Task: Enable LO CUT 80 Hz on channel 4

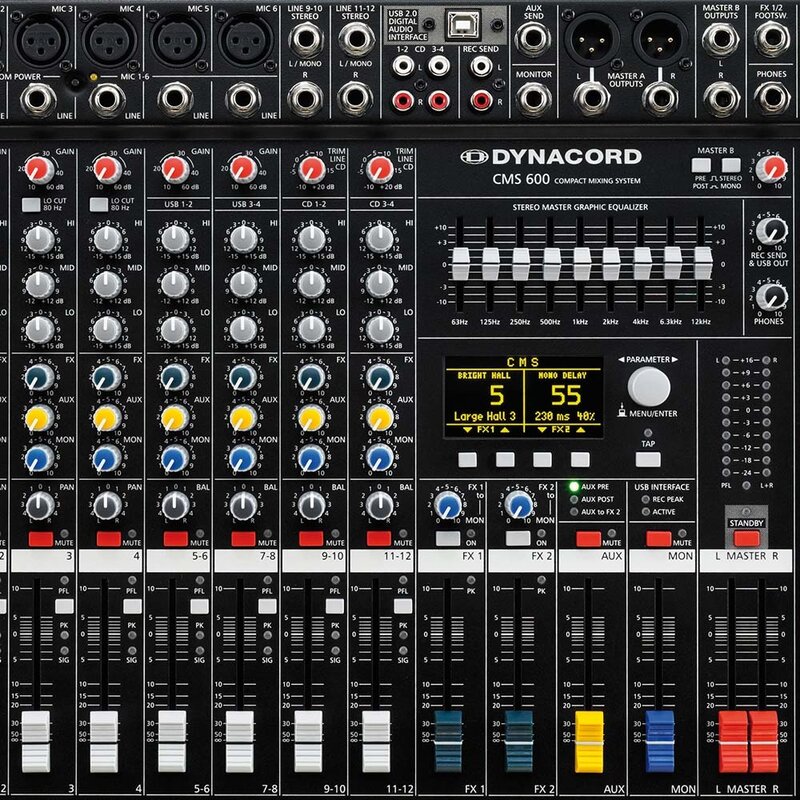Action: click(97, 204)
